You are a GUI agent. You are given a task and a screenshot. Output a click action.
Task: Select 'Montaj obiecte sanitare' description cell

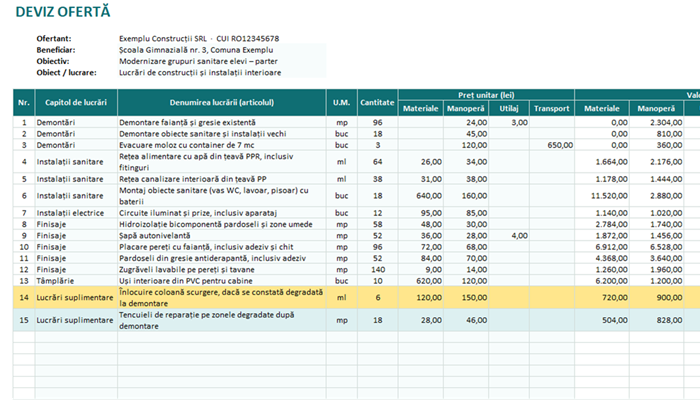coord(222,196)
